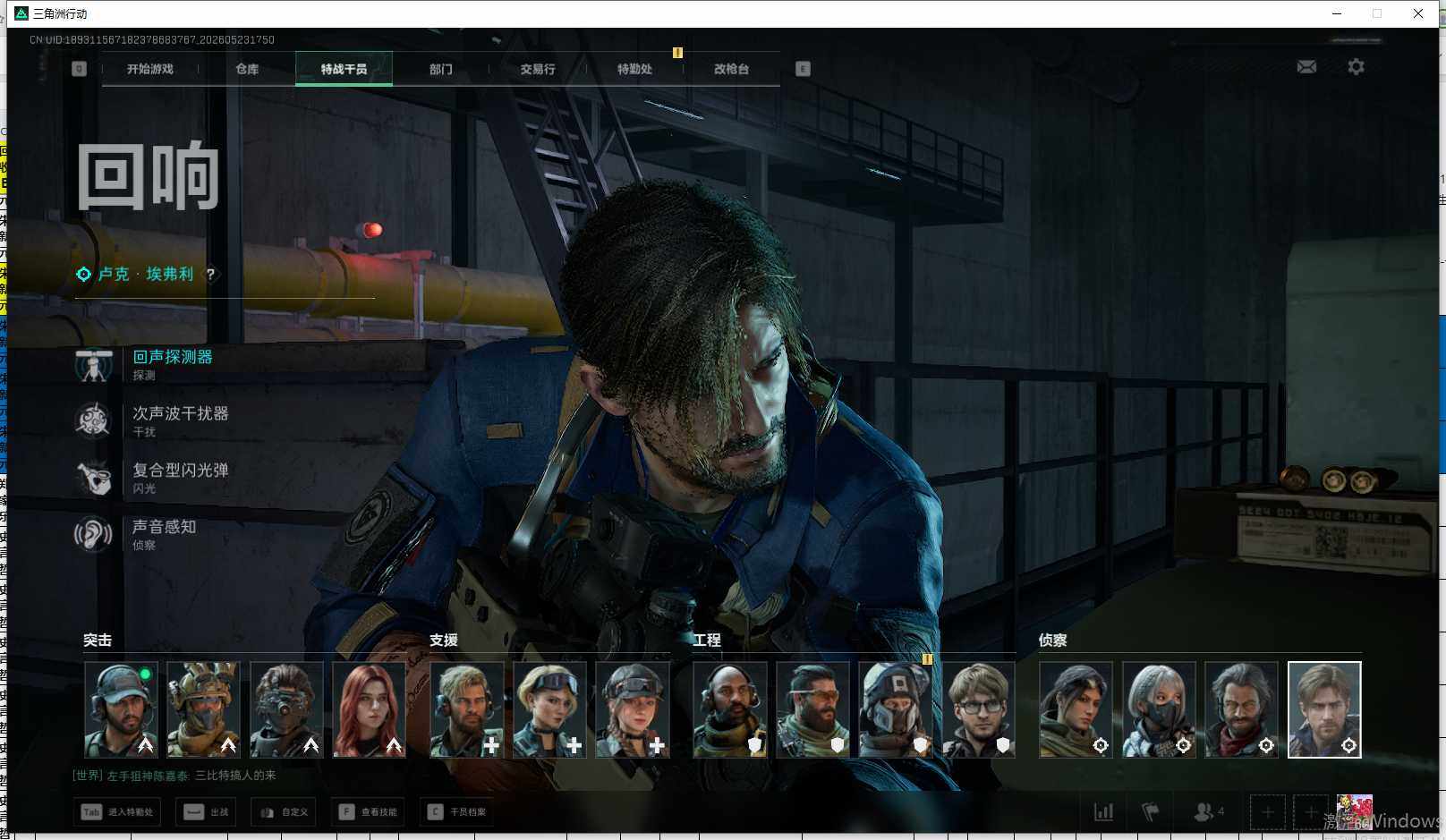Click the 回声探测器 tripod device icon

click(93, 364)
